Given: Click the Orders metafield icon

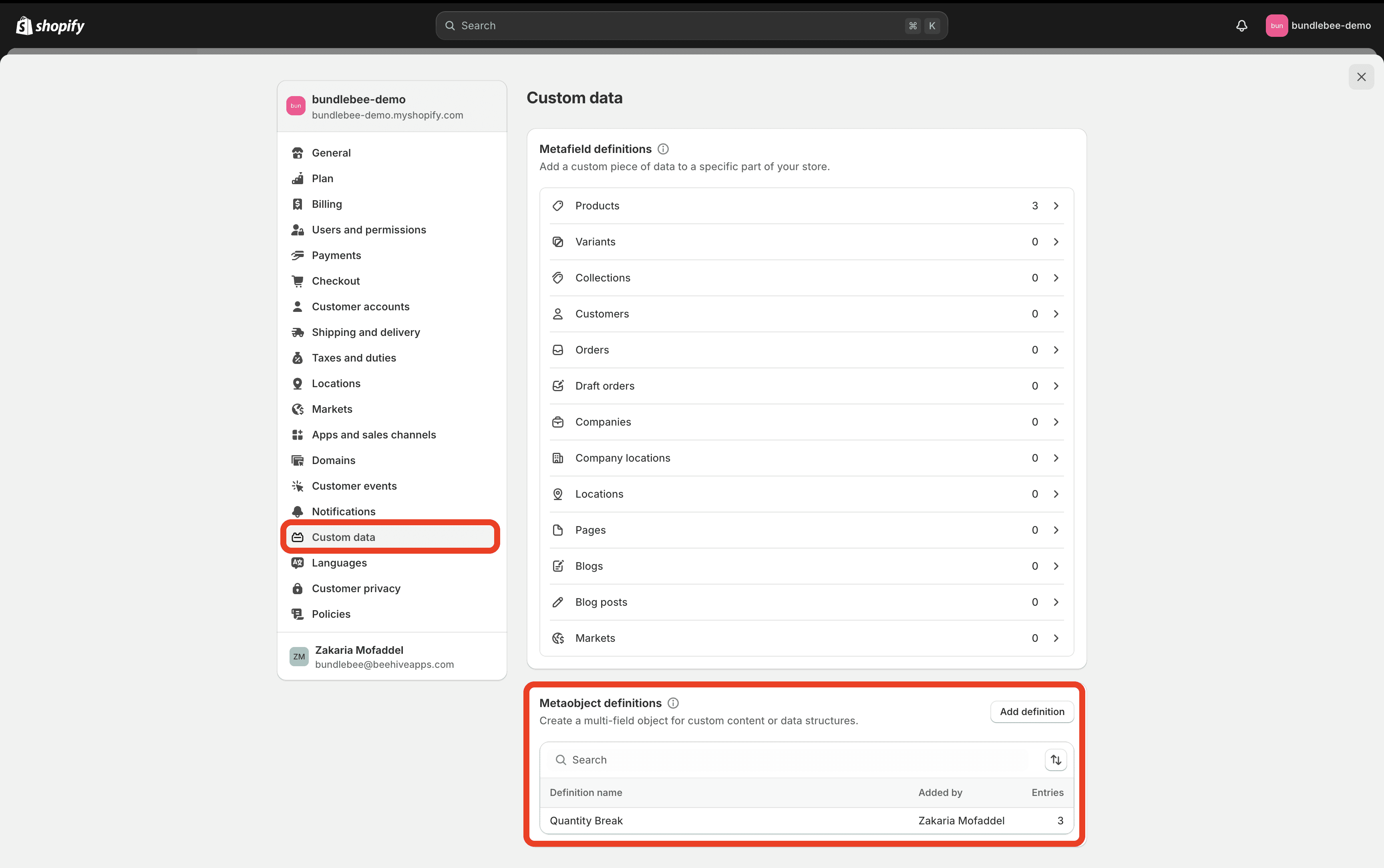Looking at the screenshot, I should (x=558, y=349).
